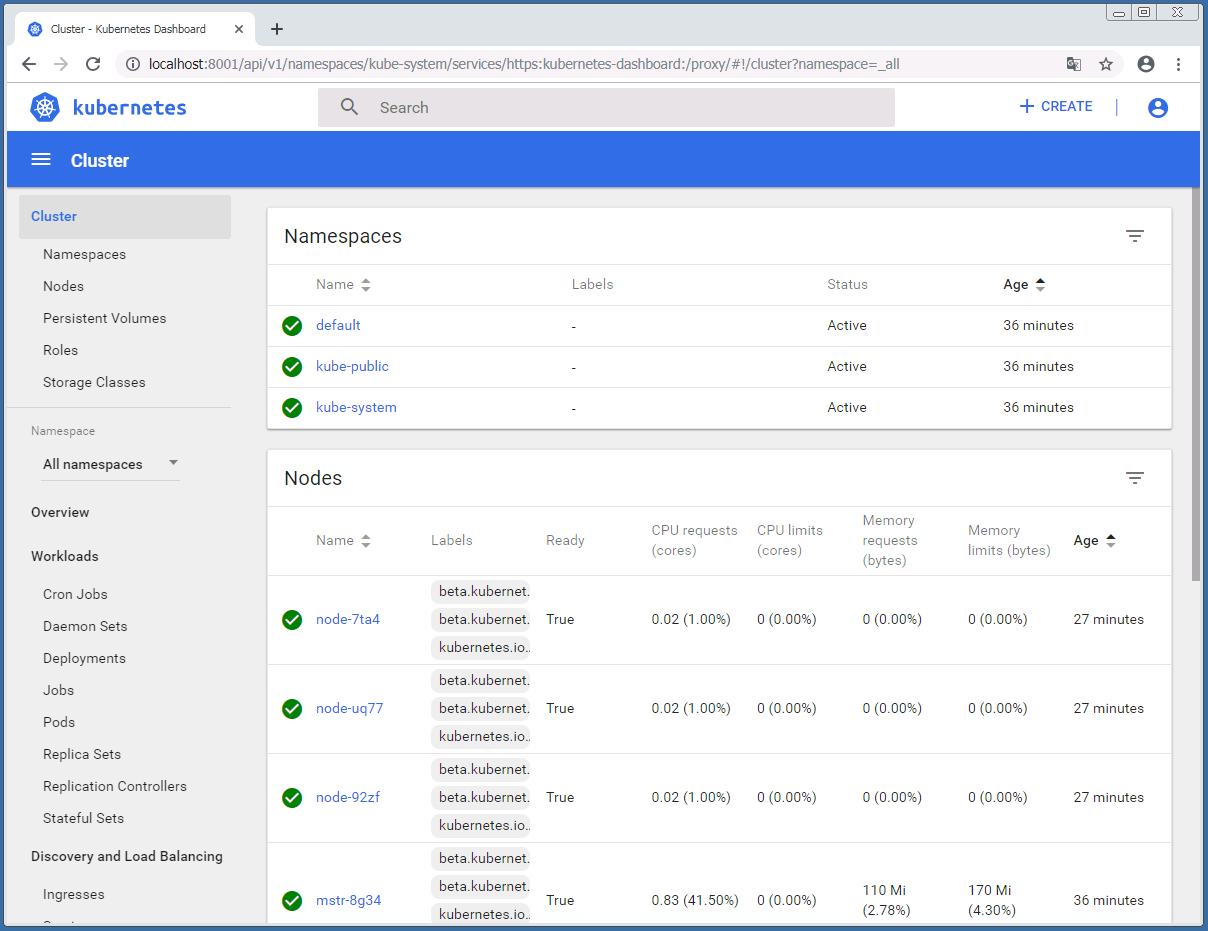Click the green status check for node-uq77
The image size is (1208, 931).
(292, 709)
